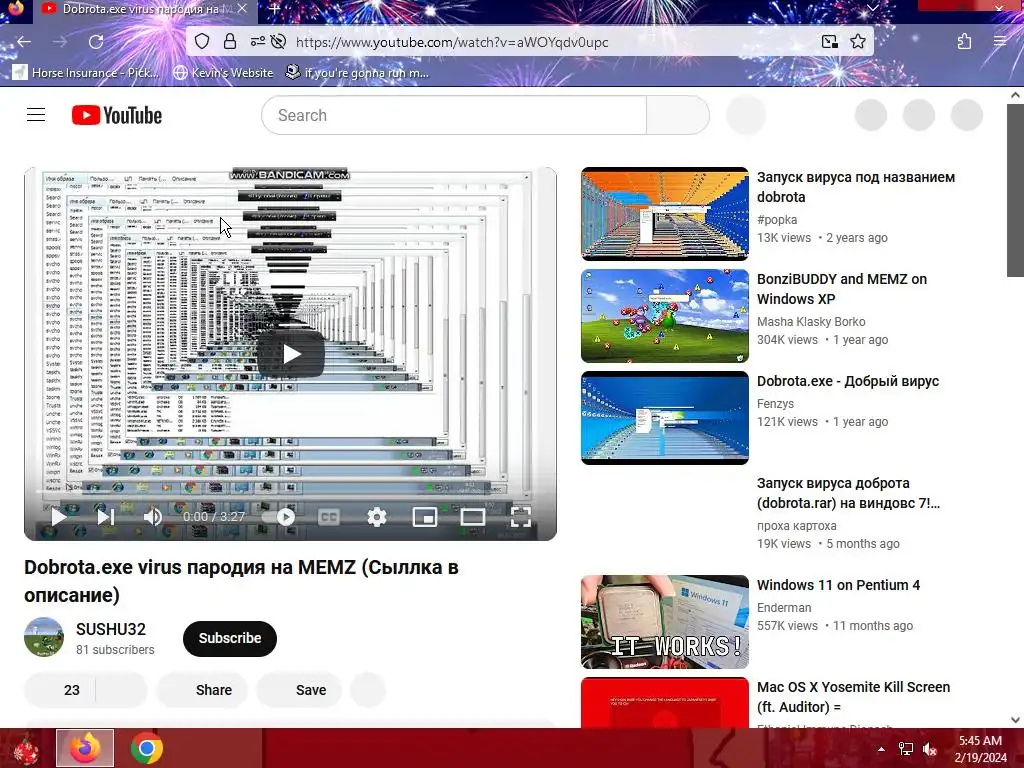Viewport: 1024px width, 768px height.
Task: Share this video
Action: coord(202,690)
